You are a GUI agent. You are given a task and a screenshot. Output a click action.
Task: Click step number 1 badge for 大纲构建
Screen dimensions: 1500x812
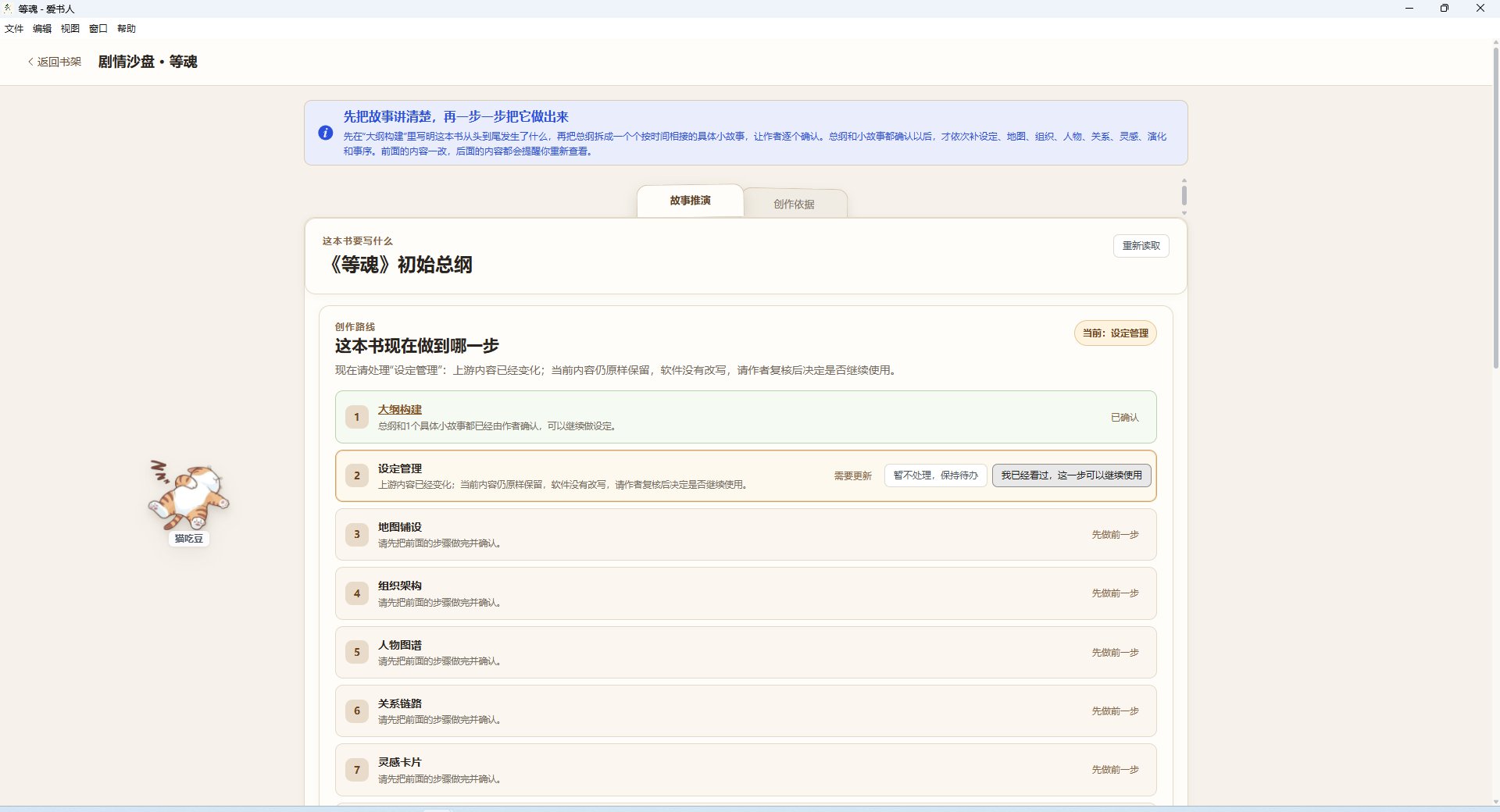pos(357,417)
